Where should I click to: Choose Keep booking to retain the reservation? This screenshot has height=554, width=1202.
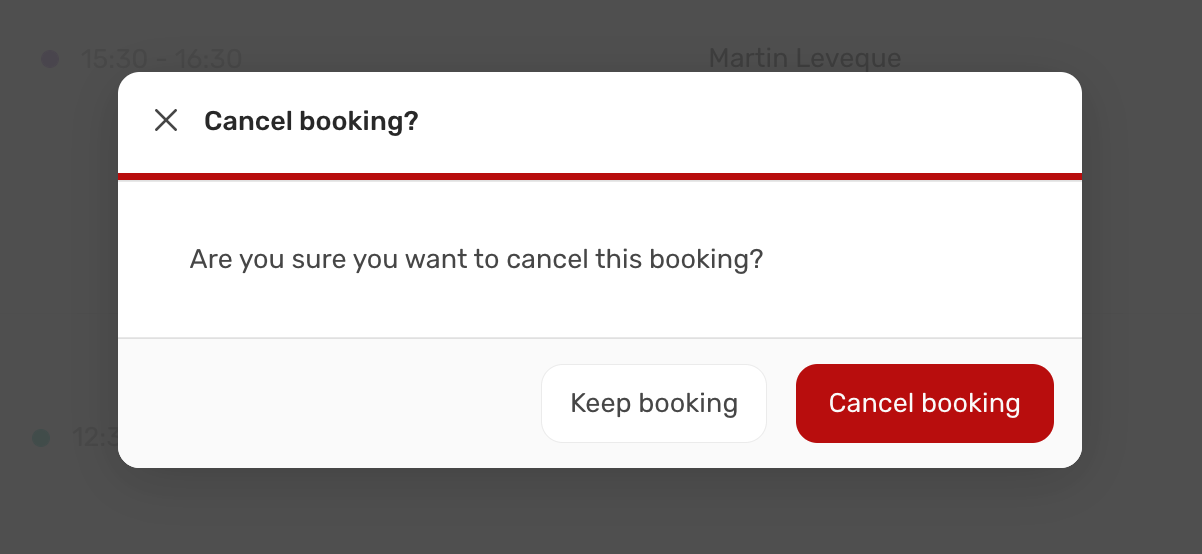tap(654, 403)
